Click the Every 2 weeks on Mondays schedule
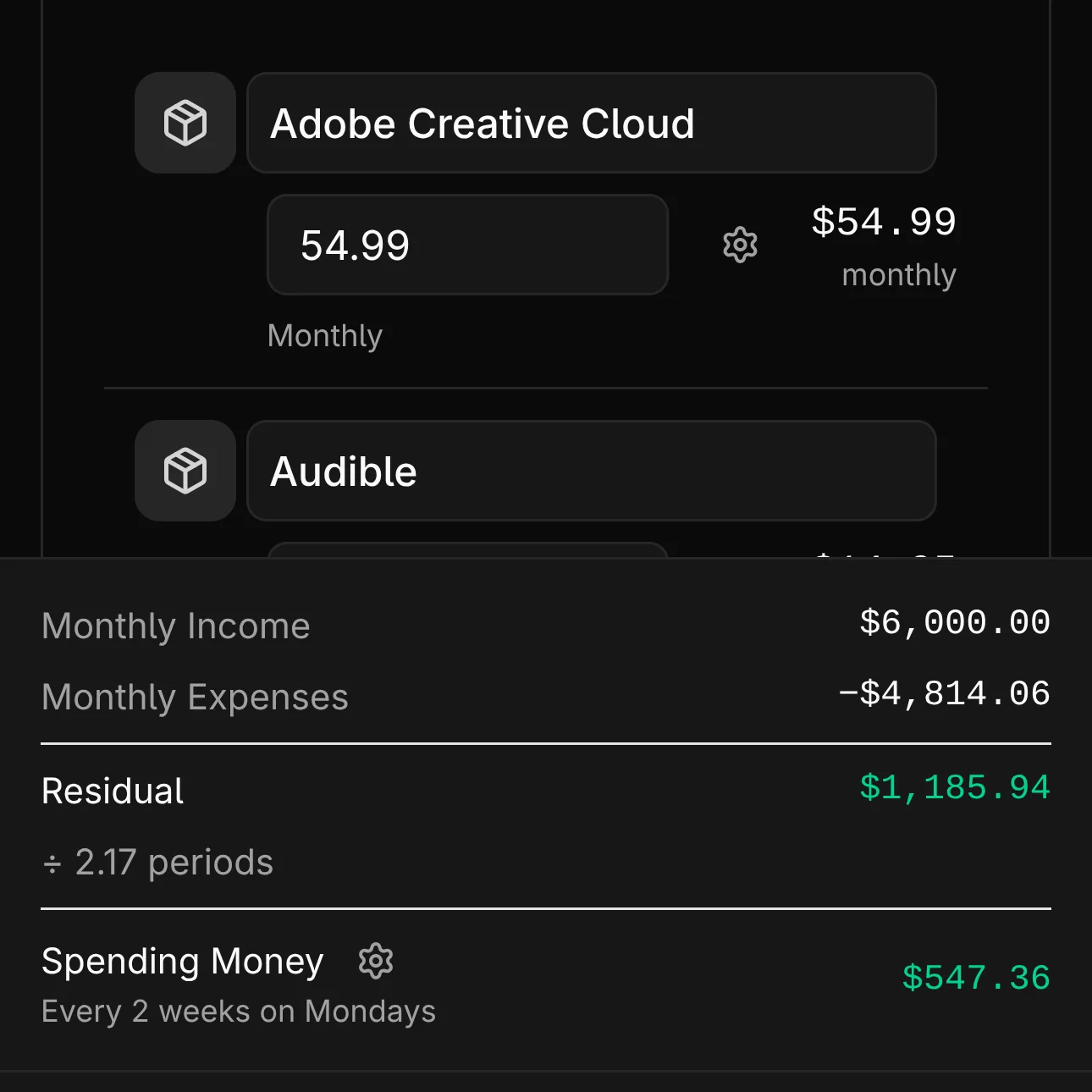Image resolution: width=1092 pixels, height=1092 pixels. tap(238, 1011)
